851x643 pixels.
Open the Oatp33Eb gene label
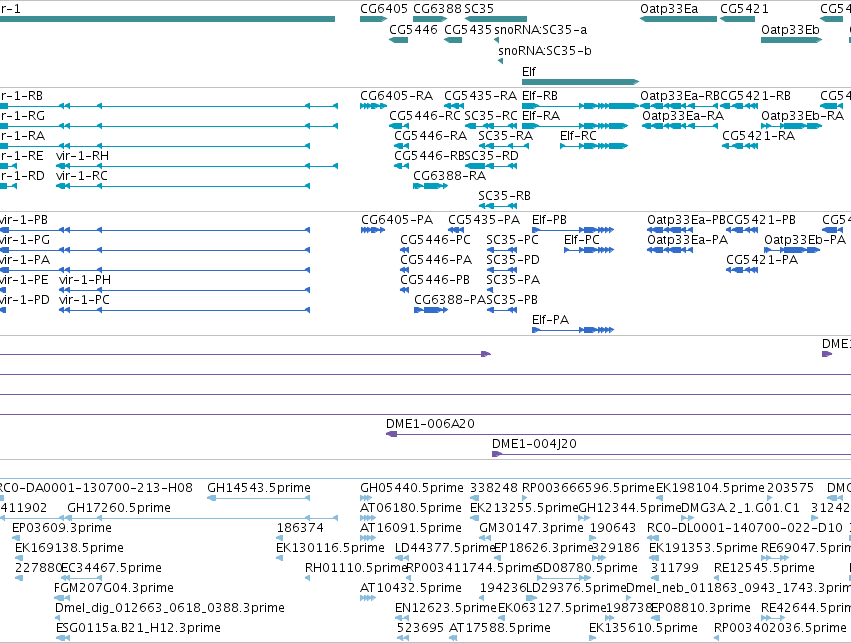[x=790, y=30]
